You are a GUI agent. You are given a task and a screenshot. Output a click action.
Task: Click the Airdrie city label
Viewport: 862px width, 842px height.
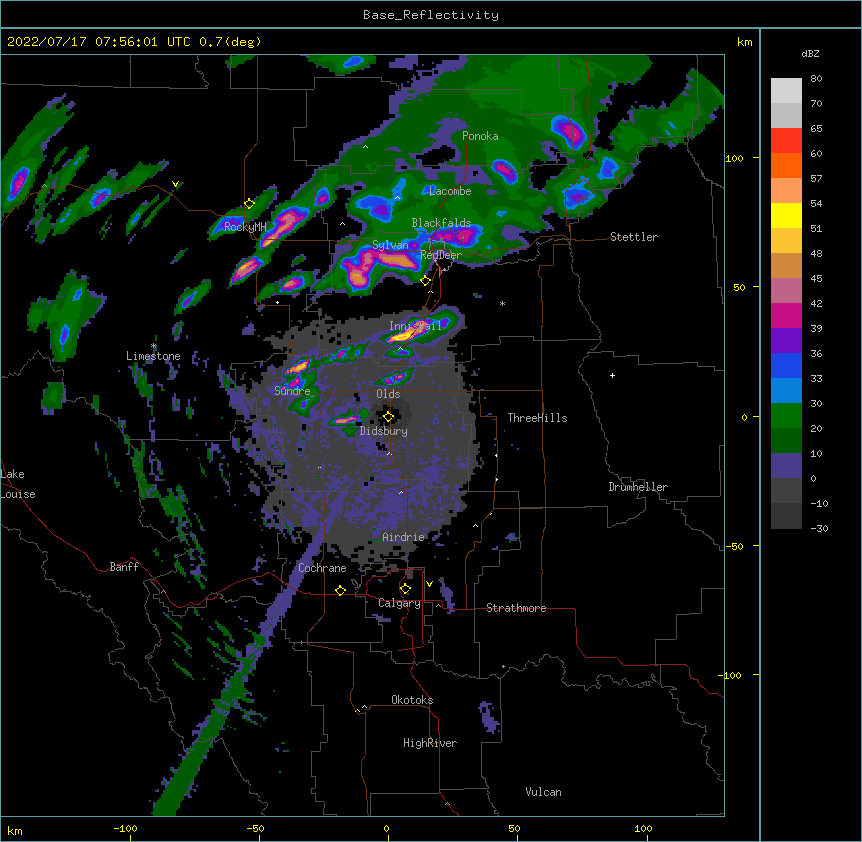tap(404, 537)
